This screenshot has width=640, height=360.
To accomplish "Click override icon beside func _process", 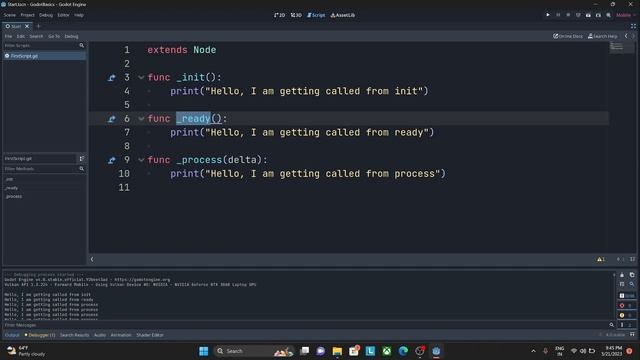I will click(111, 160).
